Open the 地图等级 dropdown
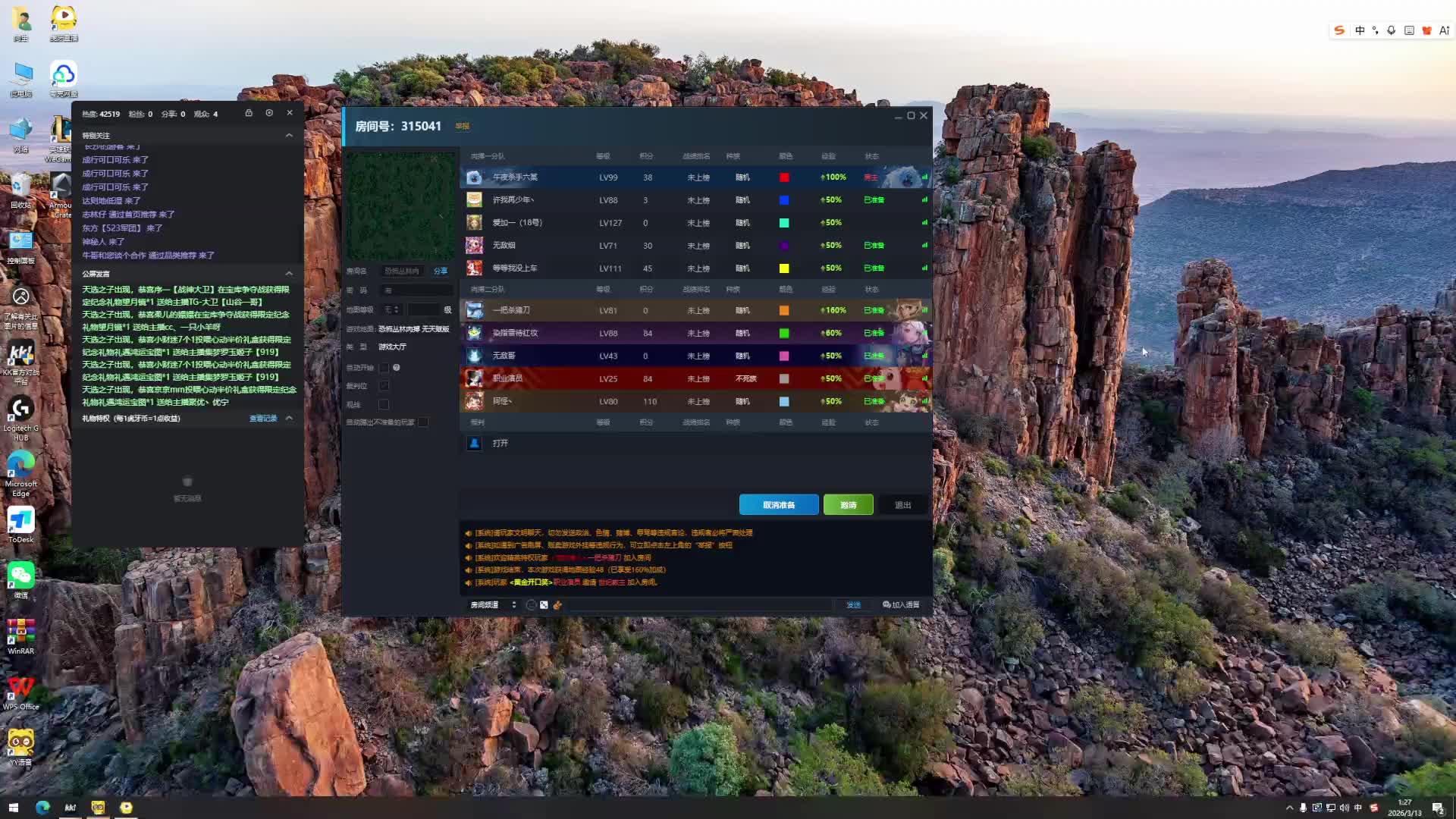 392,309
